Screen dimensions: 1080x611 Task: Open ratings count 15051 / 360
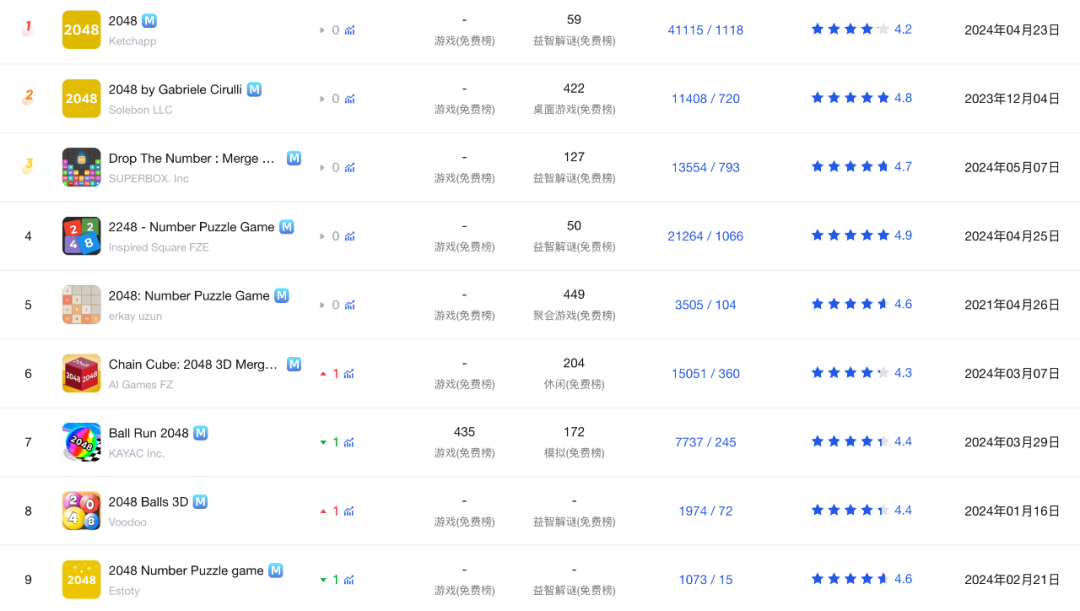(x=705, y=373)
